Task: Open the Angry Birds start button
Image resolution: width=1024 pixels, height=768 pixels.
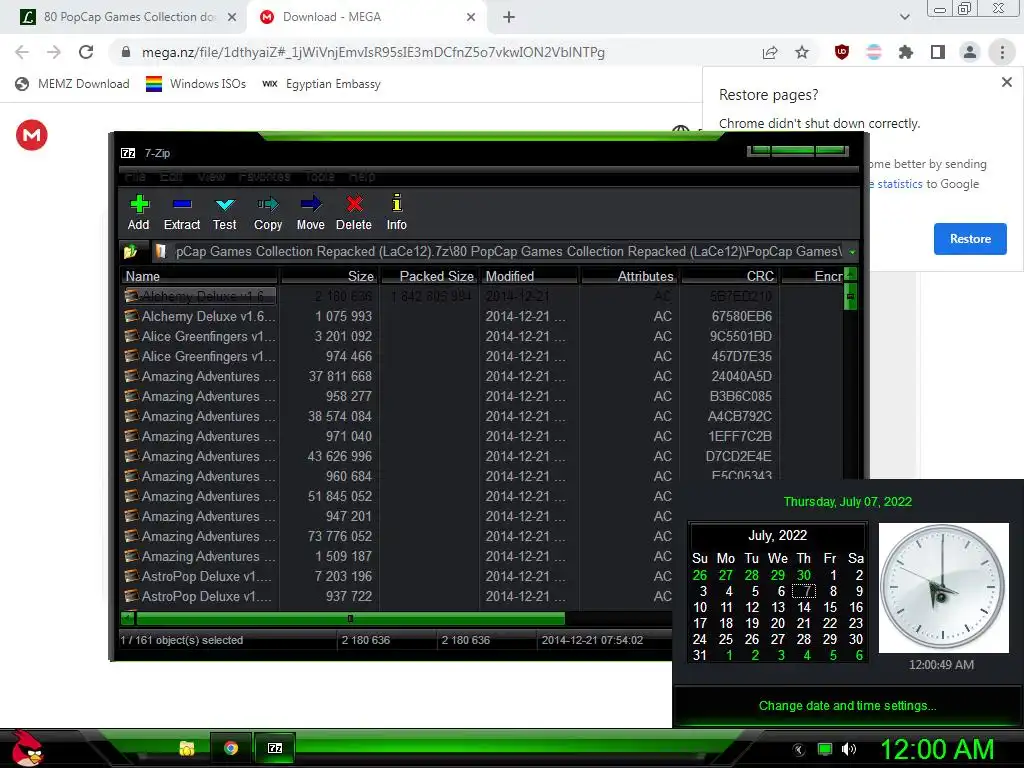Action: point(26,748)
